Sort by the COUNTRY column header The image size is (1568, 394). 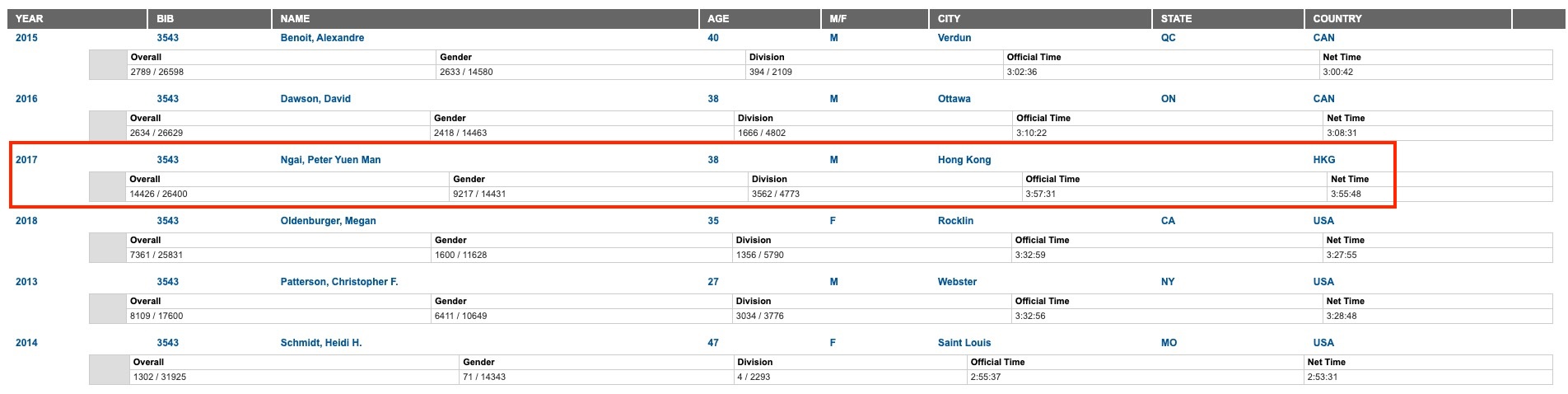click(x=1337, y=18)
